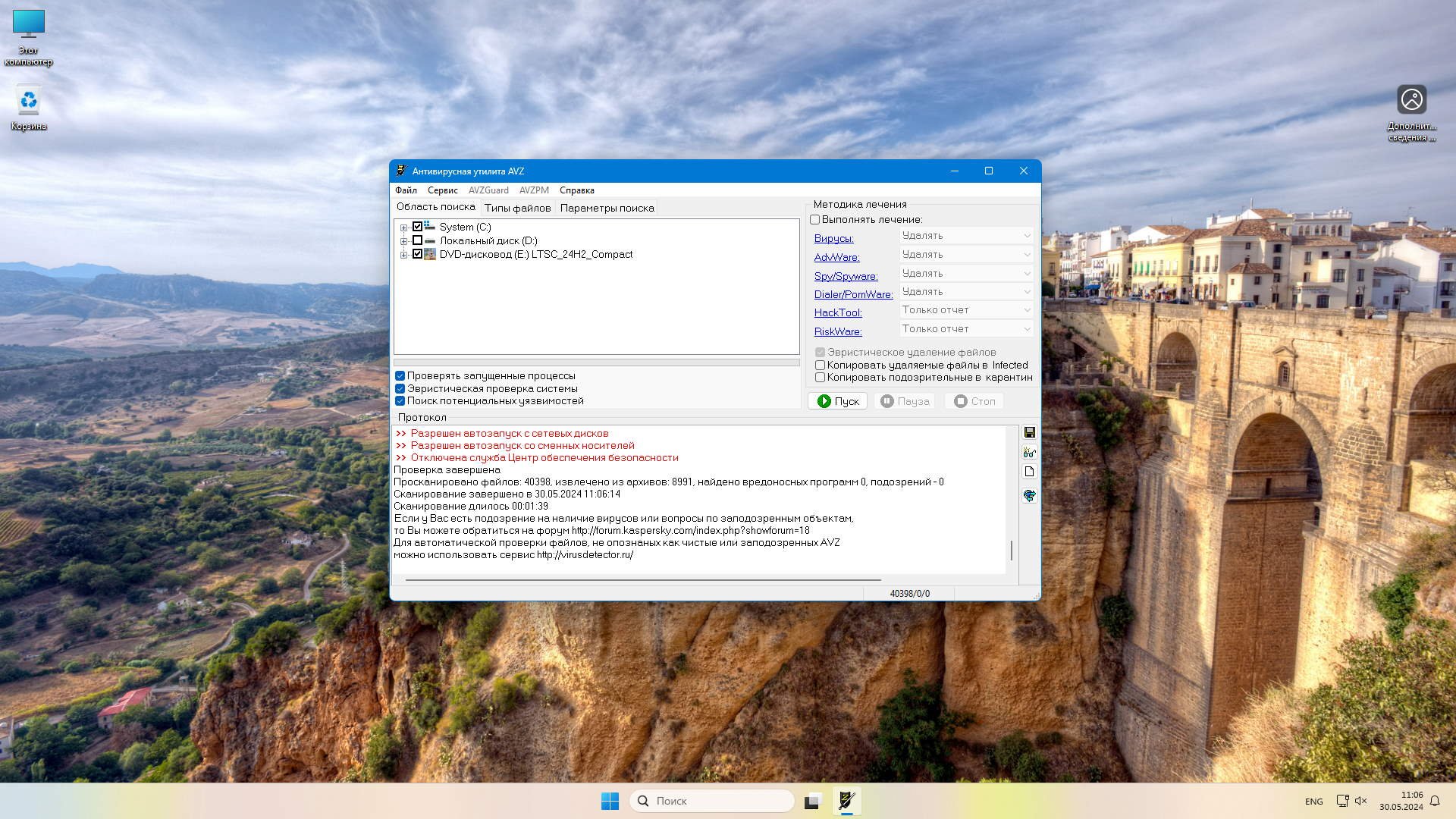Switch to the Типы файлов tab
1456x819 pixels.
(x=517, y=208)
